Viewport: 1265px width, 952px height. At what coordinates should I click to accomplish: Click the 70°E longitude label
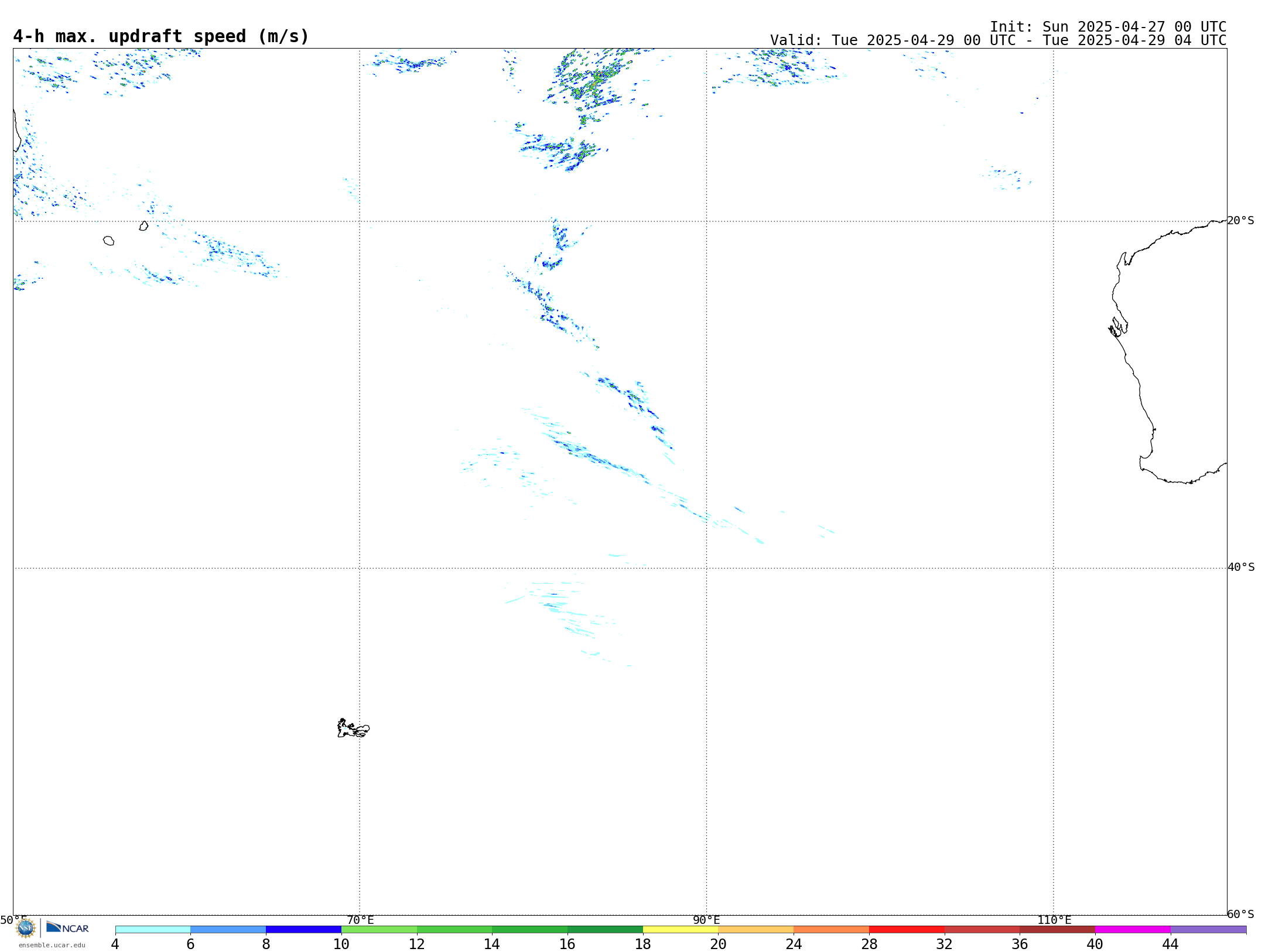[360, 920]
